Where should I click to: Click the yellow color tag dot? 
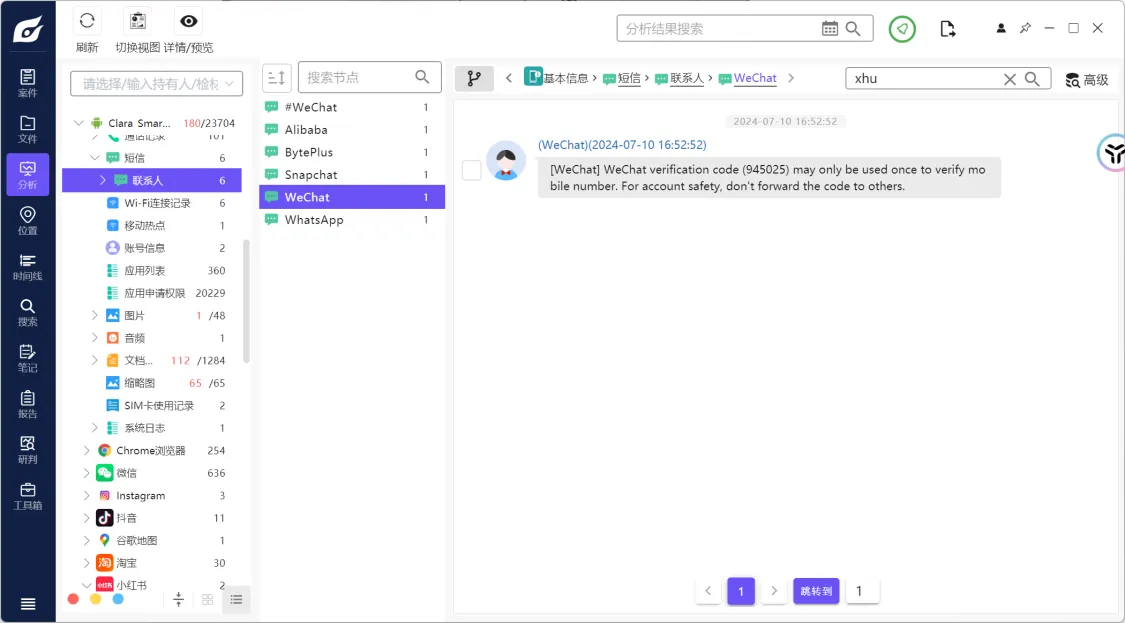[95, 599]
